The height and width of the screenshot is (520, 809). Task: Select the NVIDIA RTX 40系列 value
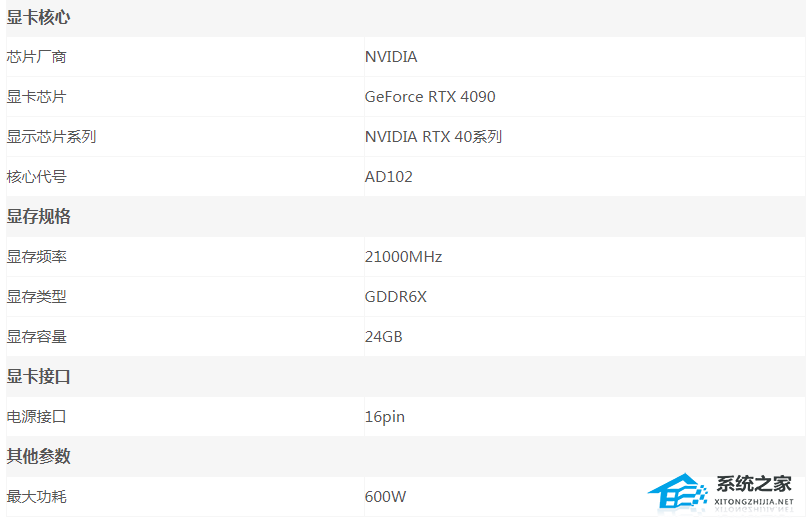433,137
